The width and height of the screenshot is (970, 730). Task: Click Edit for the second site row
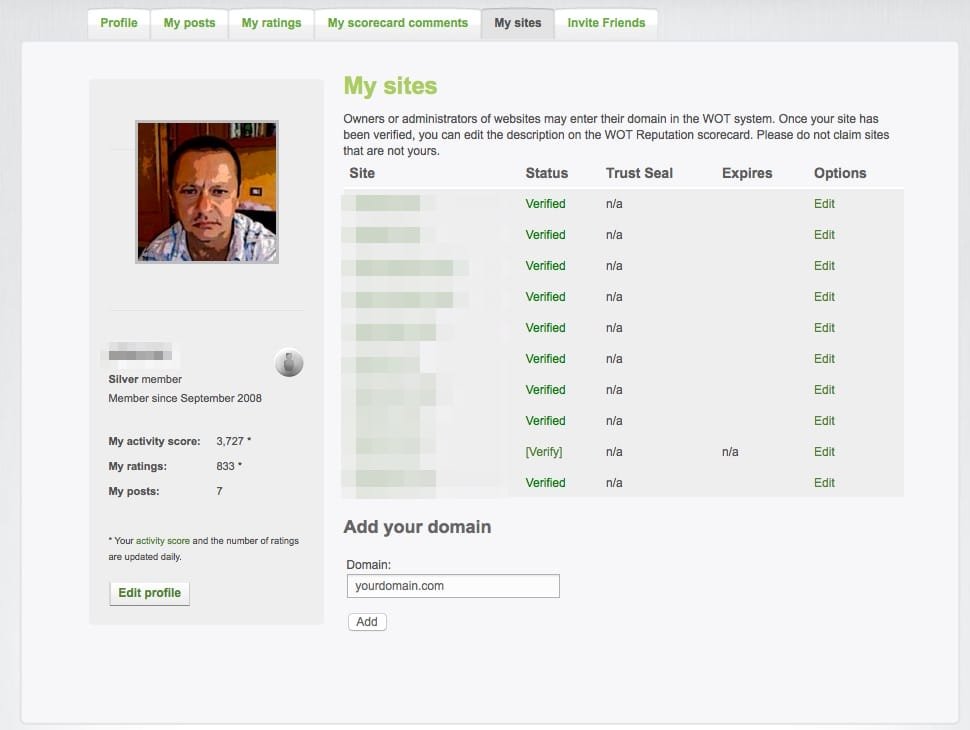click(824, 235)
